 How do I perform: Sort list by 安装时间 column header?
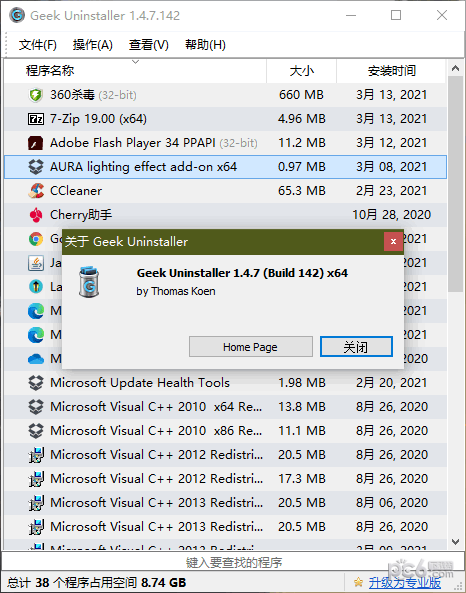tap(391, 71)
